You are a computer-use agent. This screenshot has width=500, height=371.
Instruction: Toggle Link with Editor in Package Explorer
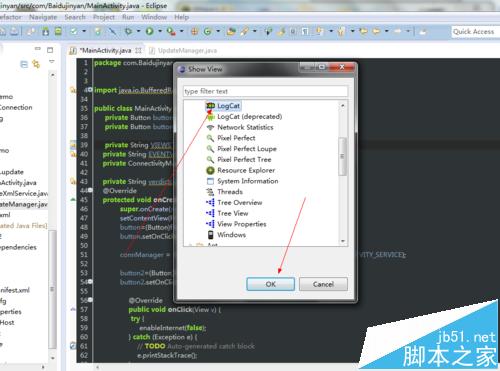[x=36, y=64]
